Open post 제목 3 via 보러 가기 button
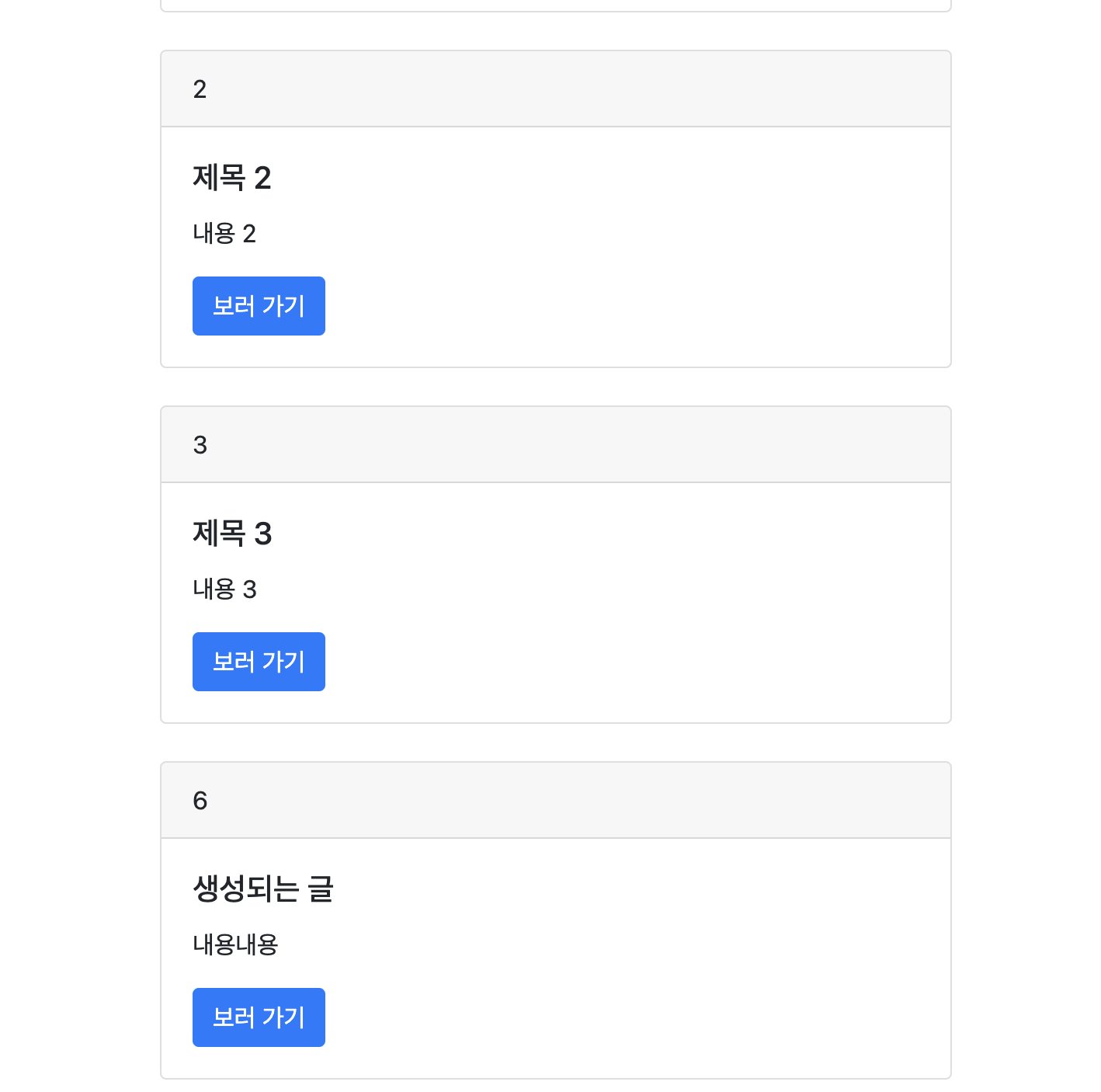1101x1092 pixels. [x=259, y=662]
